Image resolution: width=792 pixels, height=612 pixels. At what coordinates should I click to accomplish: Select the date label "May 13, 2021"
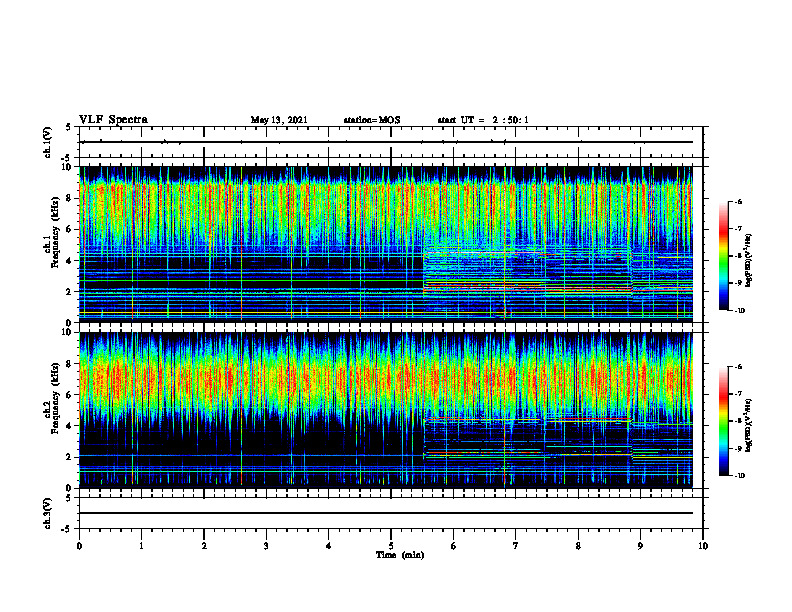279,120
